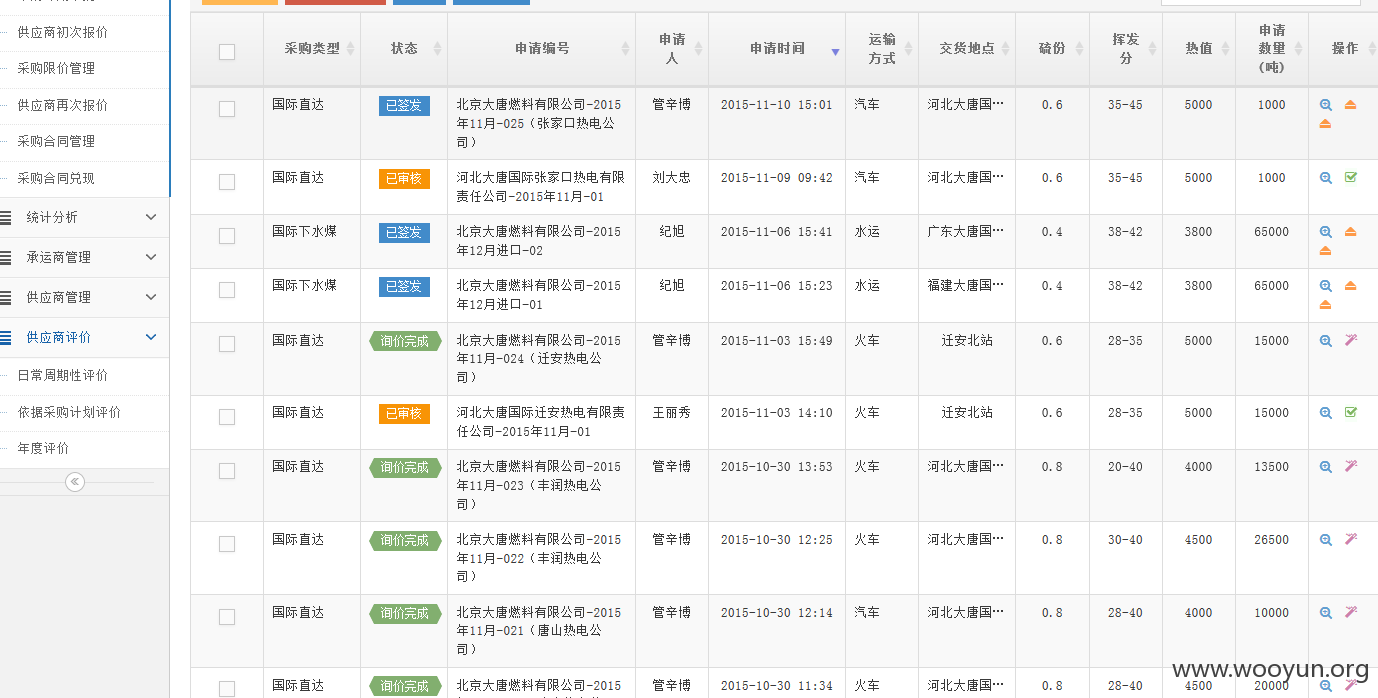Click the green check icon in 王丽秀's row
The width and height of the screenshot is (1378, 698).
(x=1350, y=413)
